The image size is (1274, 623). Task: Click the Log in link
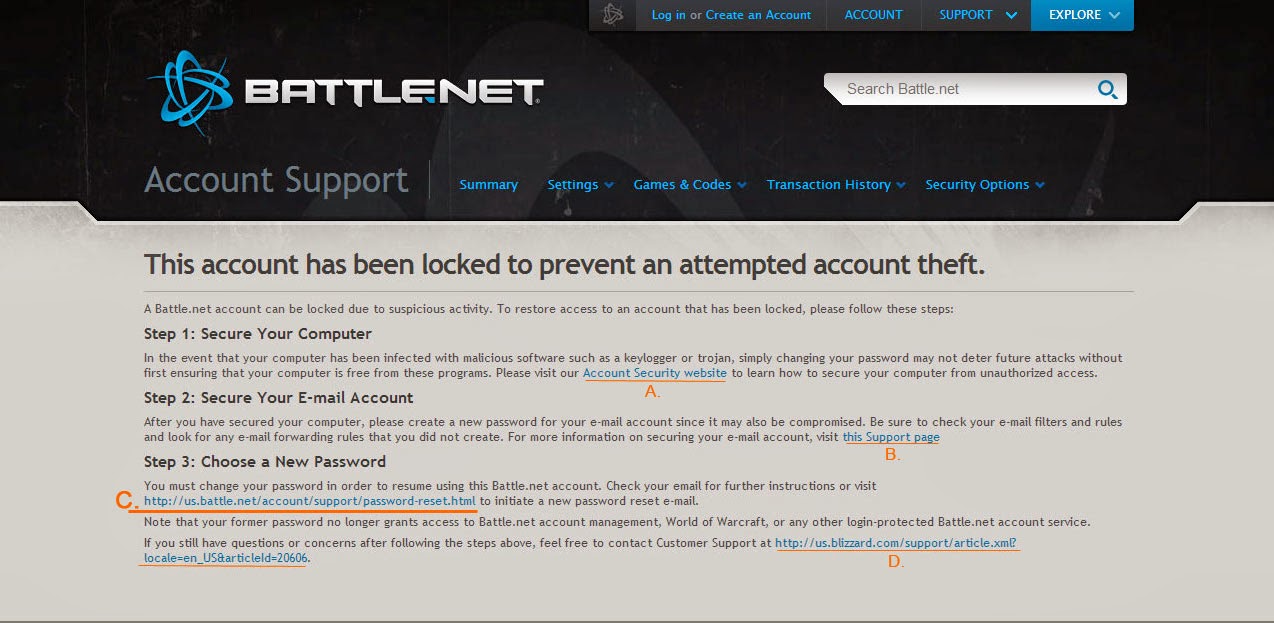coord(668,15)
